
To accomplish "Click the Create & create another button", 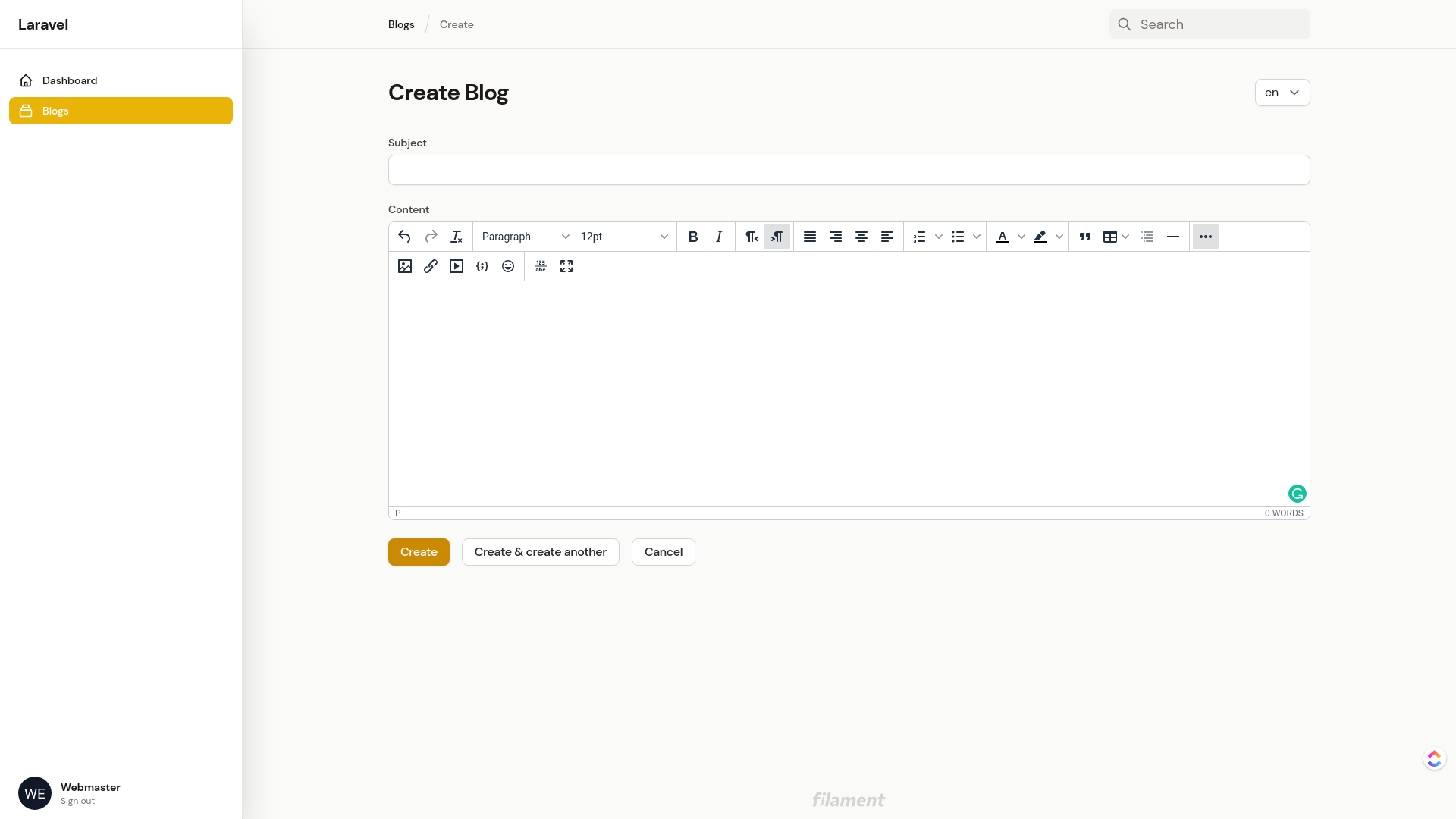I will pos(540,552).
